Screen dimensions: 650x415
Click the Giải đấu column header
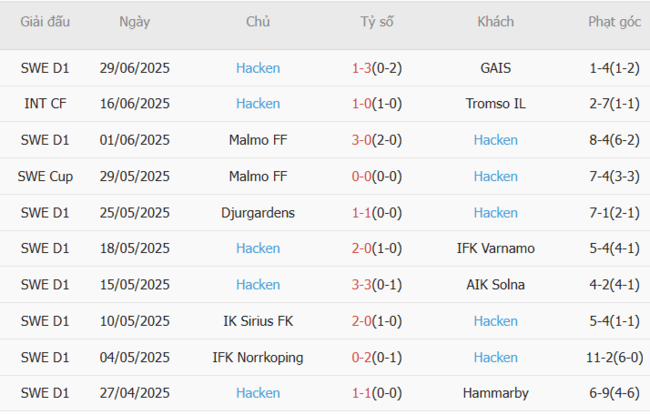tap(45, 22)
